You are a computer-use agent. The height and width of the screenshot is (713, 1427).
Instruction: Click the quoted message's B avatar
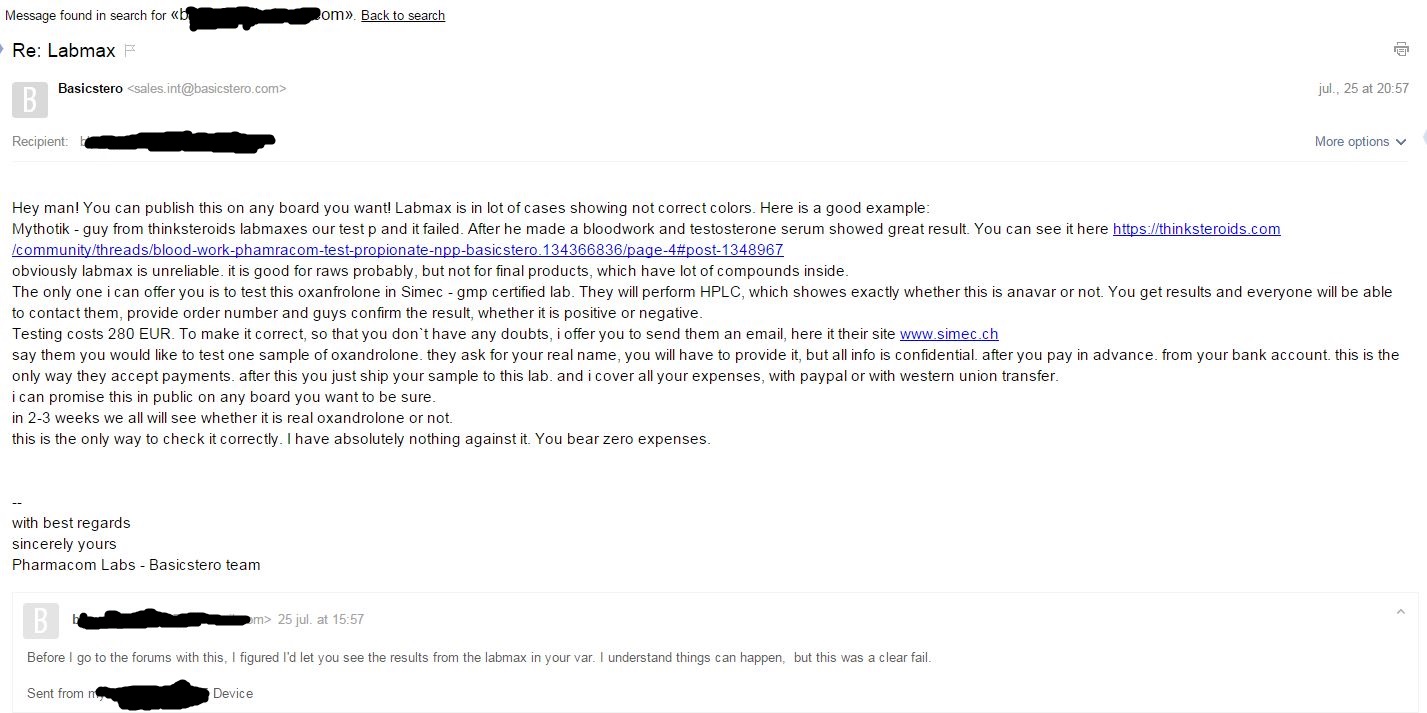pos(40,620)
